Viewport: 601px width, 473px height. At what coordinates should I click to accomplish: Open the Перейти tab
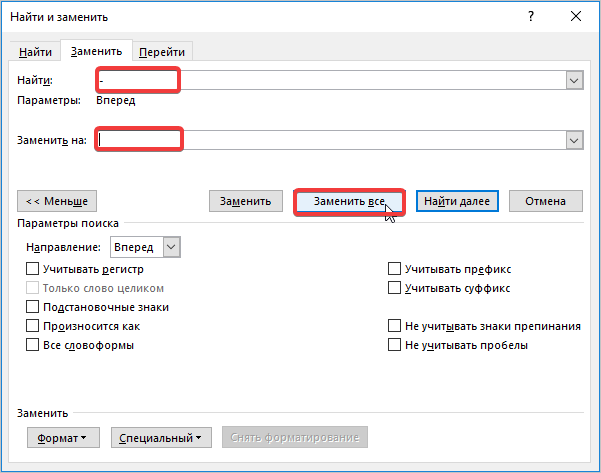tap(162, 52)
